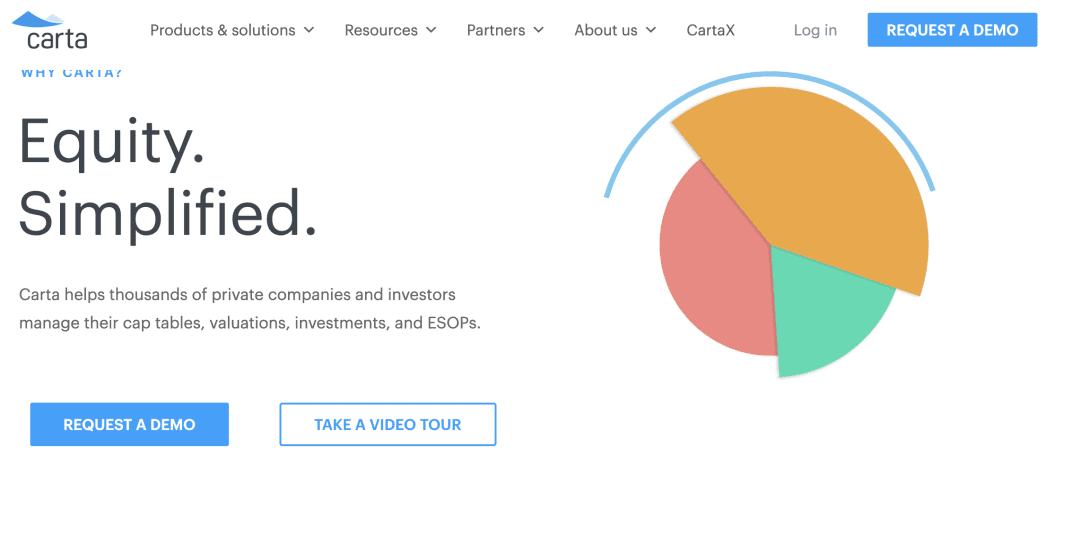Image resolution: width=1080 pixels, height=552 pixels.
Task: Open the Resources menu item
Action: [x=381, y=30]
